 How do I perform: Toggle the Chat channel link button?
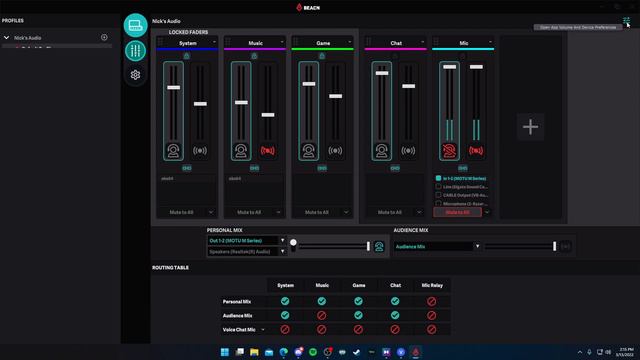[395, 168]
